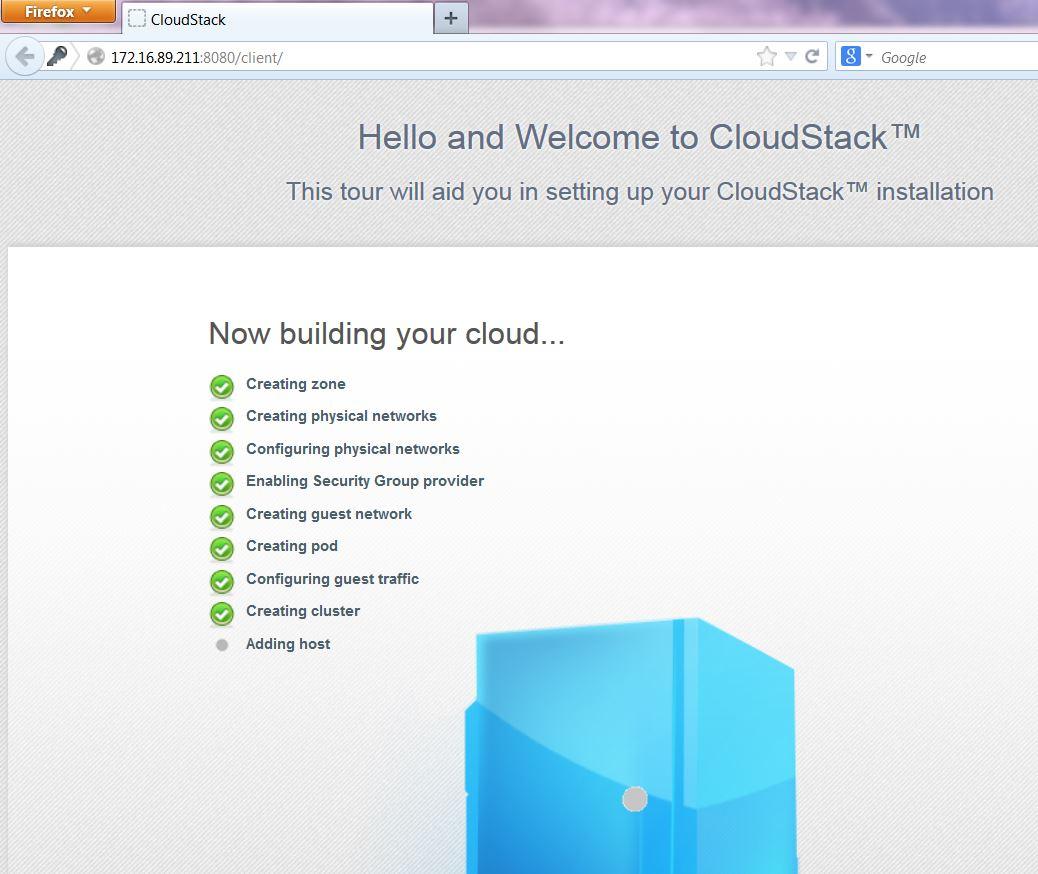Click the 'Adding host' step text
The image size is (1038, 874).
[287, 644]
